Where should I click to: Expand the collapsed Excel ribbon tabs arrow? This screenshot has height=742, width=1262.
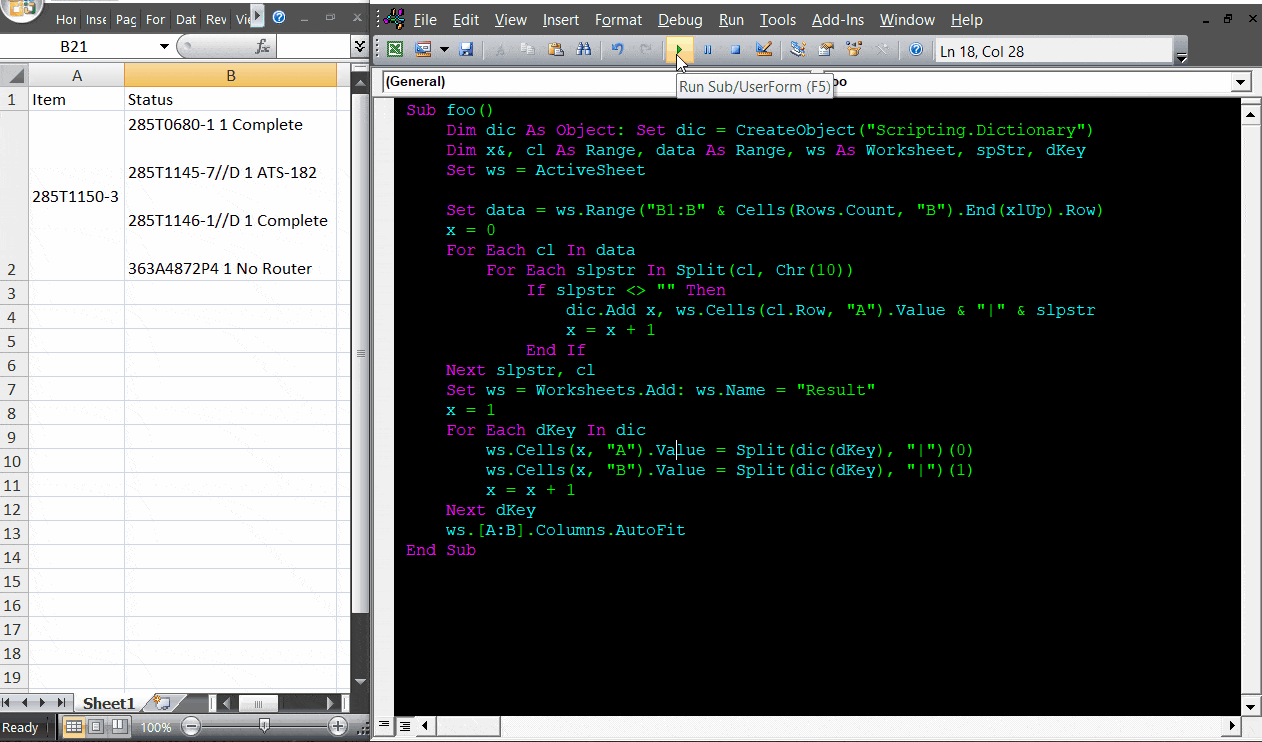point(257,17)
